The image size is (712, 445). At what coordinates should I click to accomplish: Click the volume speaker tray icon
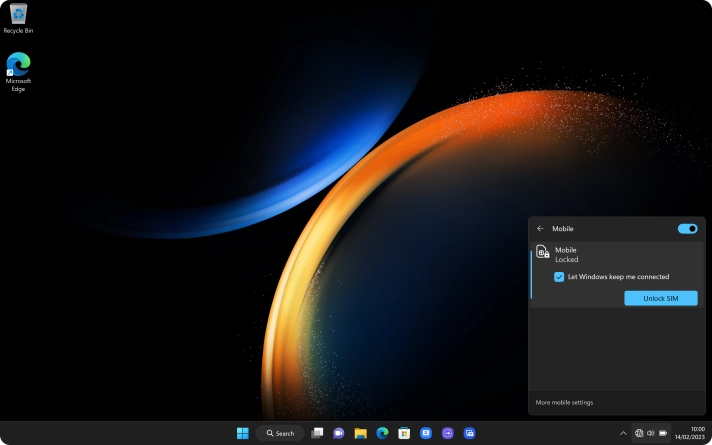pyautogui.click(x=650, y=433)
